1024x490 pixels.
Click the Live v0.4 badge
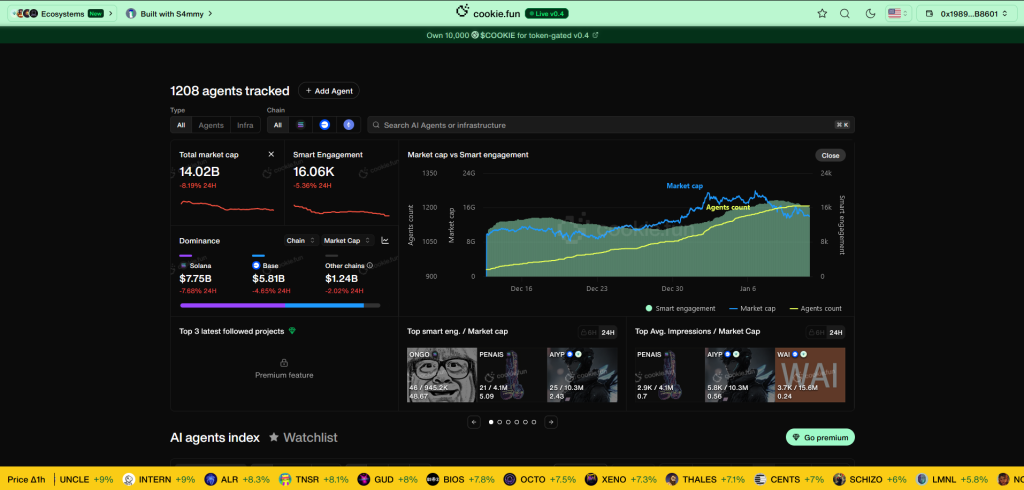click(x=546, y=13)
